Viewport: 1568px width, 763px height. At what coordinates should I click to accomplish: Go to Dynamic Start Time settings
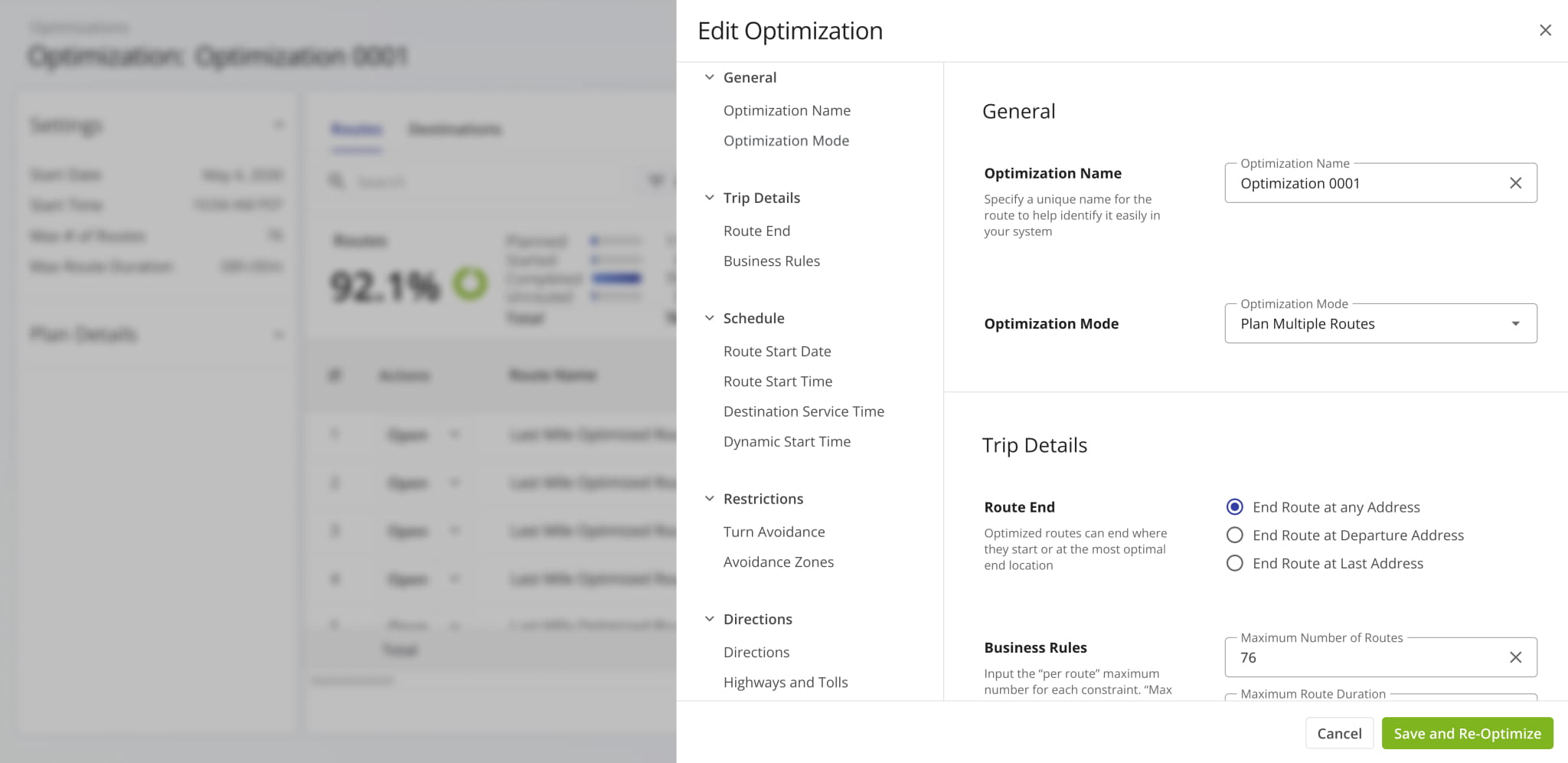tap(786, 441)
